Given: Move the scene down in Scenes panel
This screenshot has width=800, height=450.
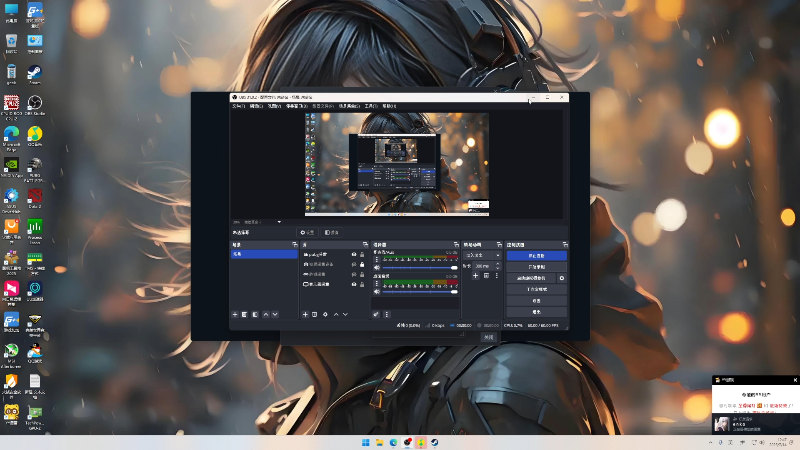Looking at the screenshot, I should pyautogui.click(x=275, y=314).
